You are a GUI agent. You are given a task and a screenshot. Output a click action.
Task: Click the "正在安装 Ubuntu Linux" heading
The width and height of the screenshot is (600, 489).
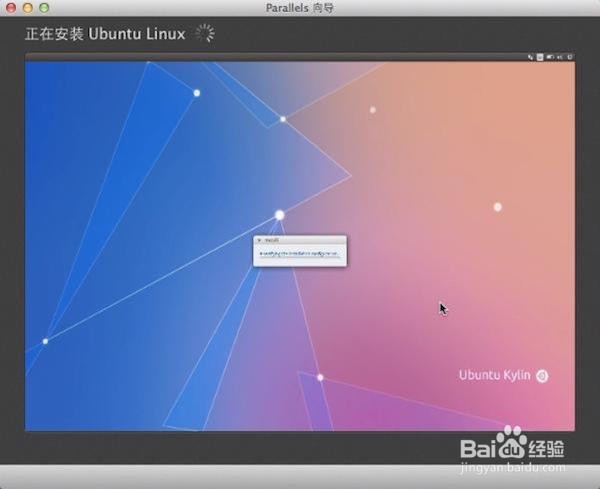click(105, 34)
